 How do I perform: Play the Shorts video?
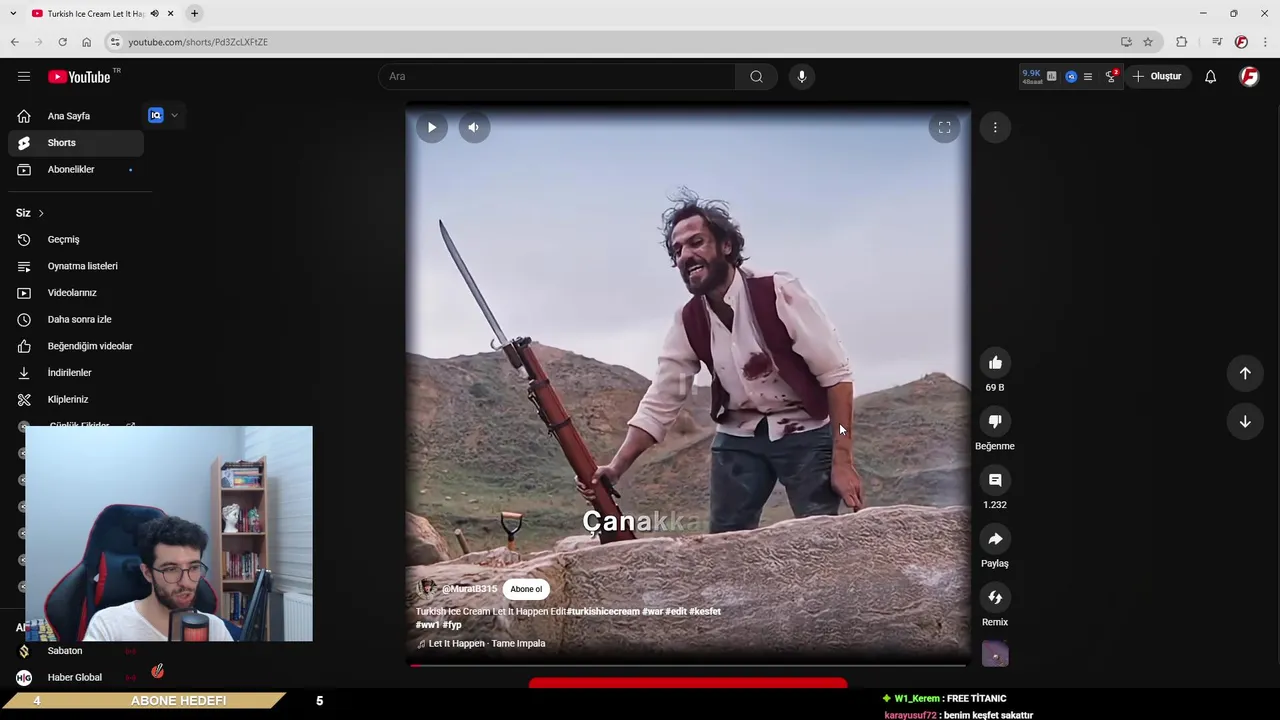coord(432,127)
